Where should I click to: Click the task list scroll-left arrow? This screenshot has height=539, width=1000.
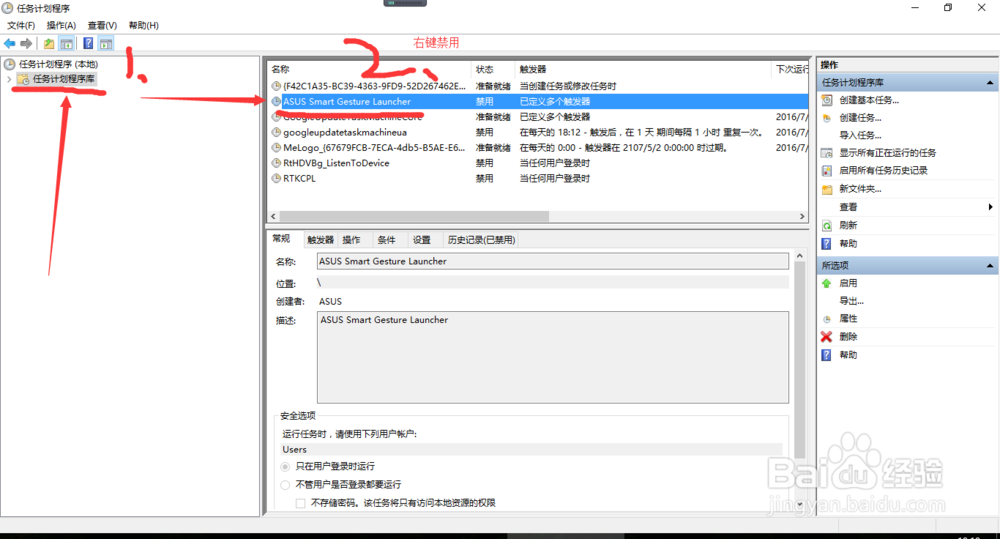point(274,216)
